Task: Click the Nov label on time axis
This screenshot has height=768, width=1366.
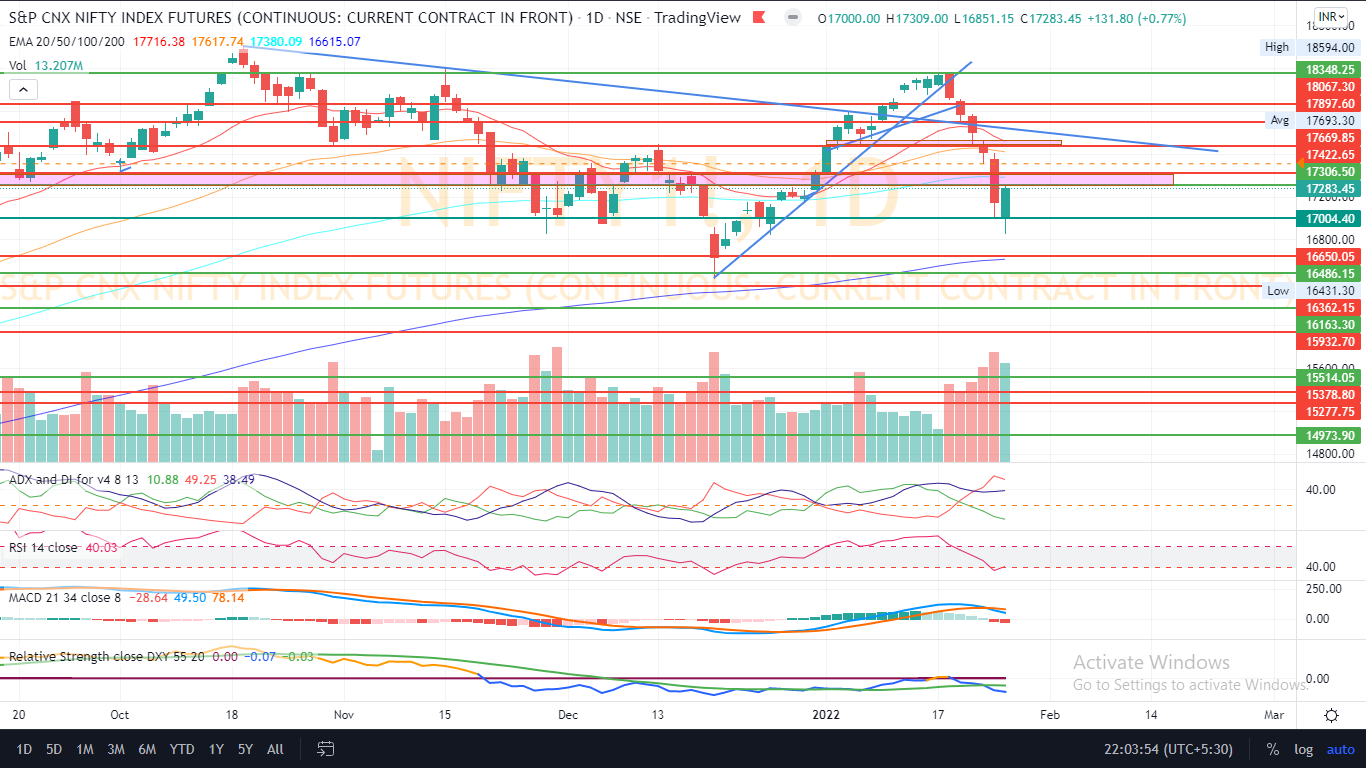Action: [344, 715]
